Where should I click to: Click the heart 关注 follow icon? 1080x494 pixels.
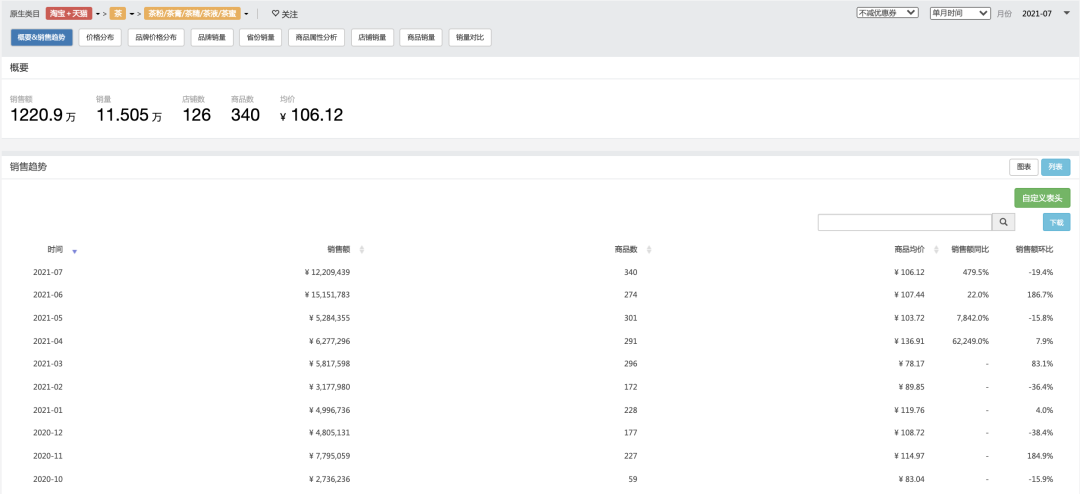275,14
